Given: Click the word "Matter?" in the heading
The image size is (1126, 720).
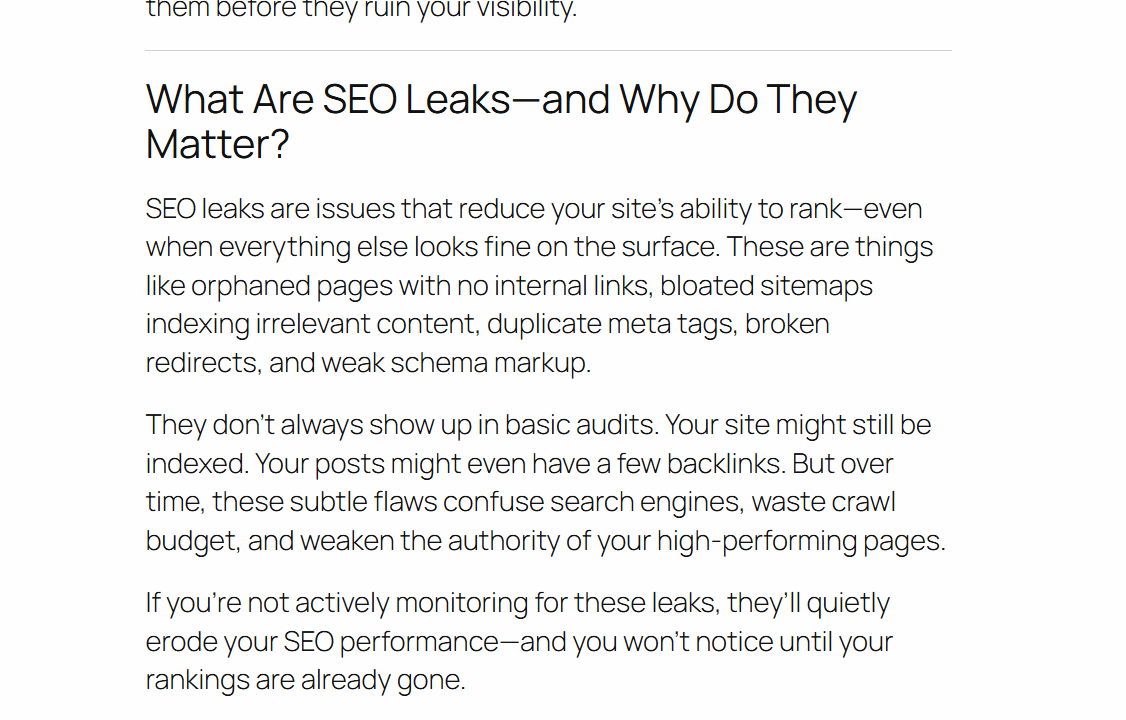Looking at the screenshot, I should pos(217,145).
